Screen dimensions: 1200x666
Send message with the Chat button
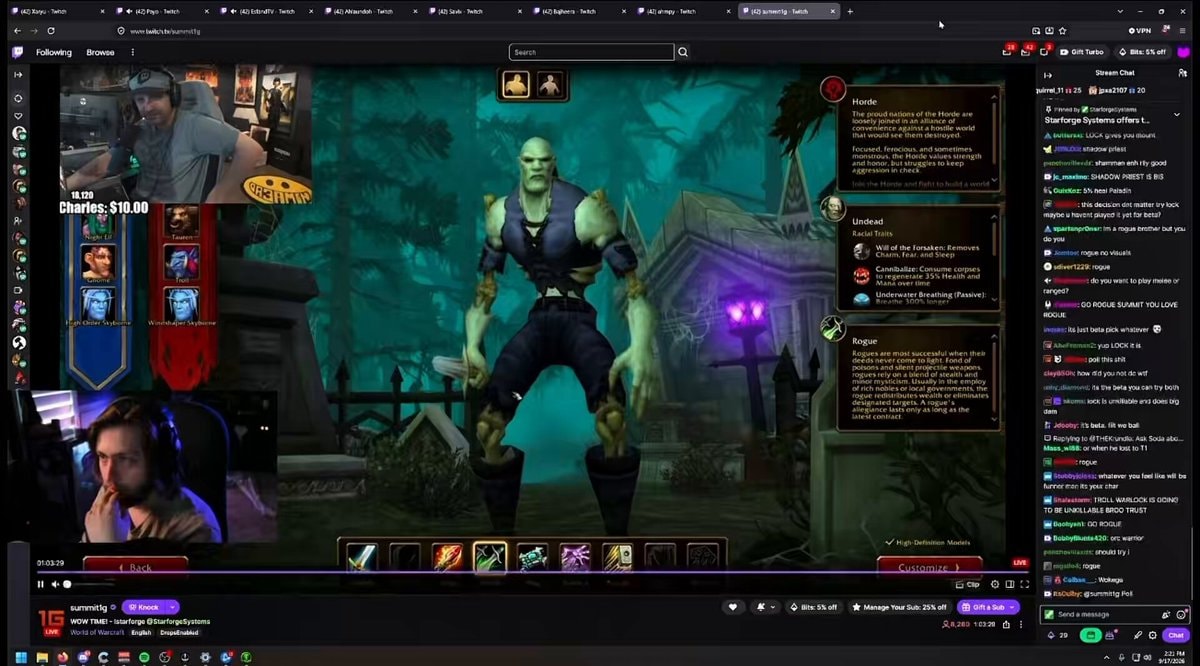pos(1175,635)
